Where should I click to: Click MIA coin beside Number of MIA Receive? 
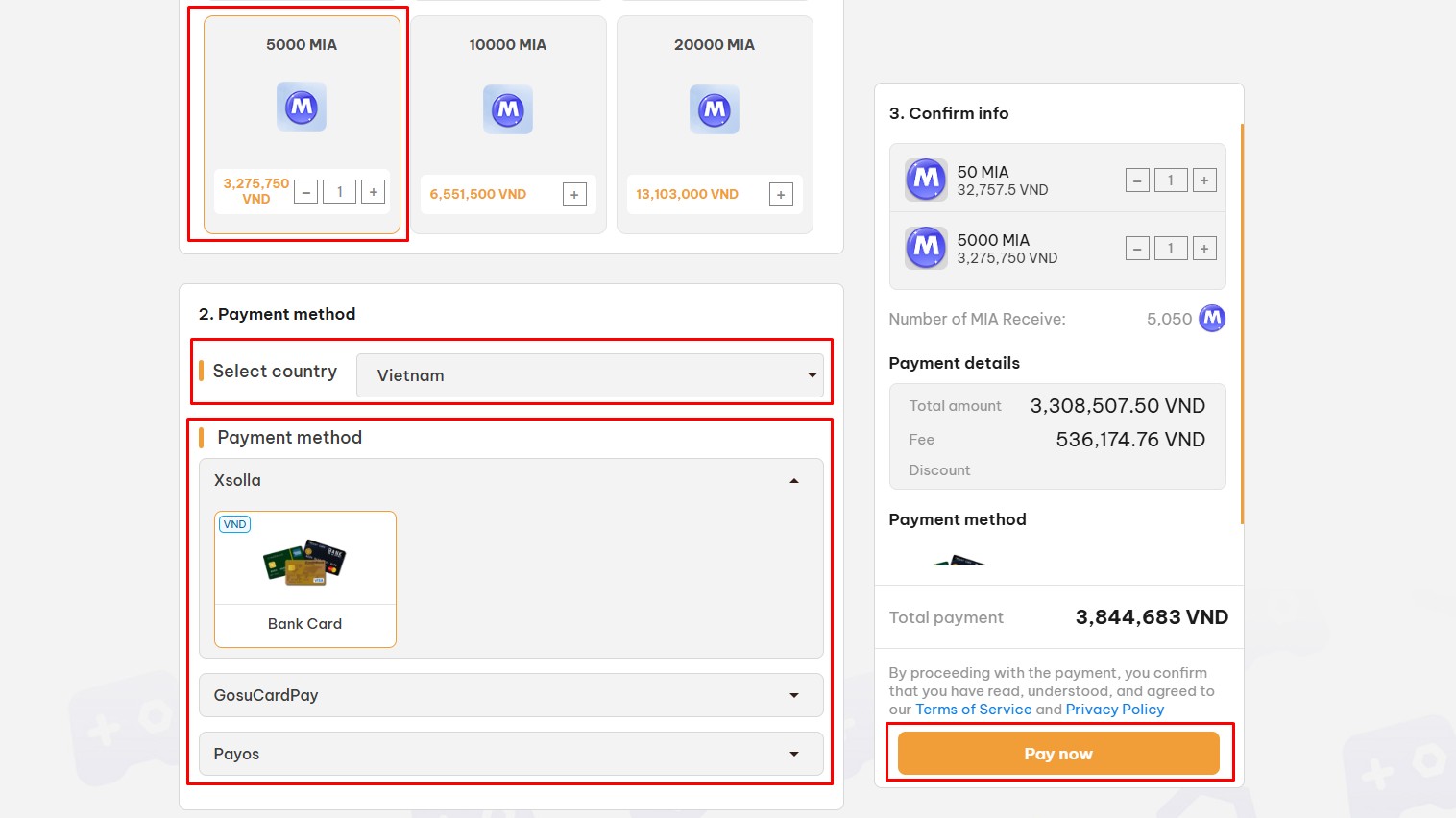(x=1212, y=318)
